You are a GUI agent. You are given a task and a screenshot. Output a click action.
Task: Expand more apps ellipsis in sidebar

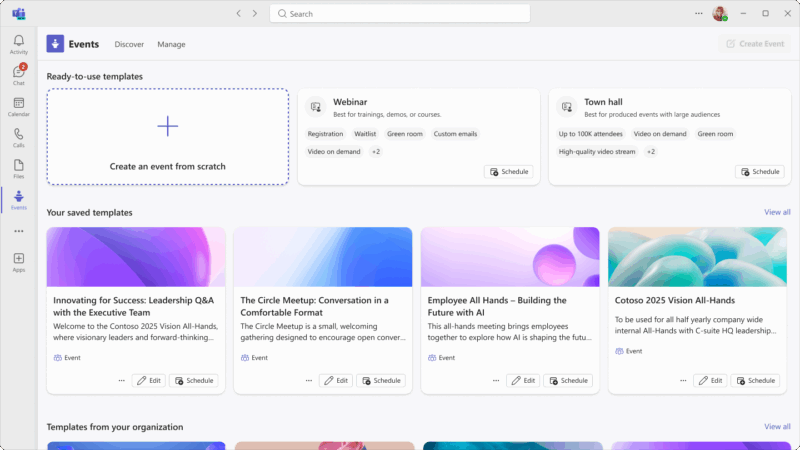coord(18,231)
